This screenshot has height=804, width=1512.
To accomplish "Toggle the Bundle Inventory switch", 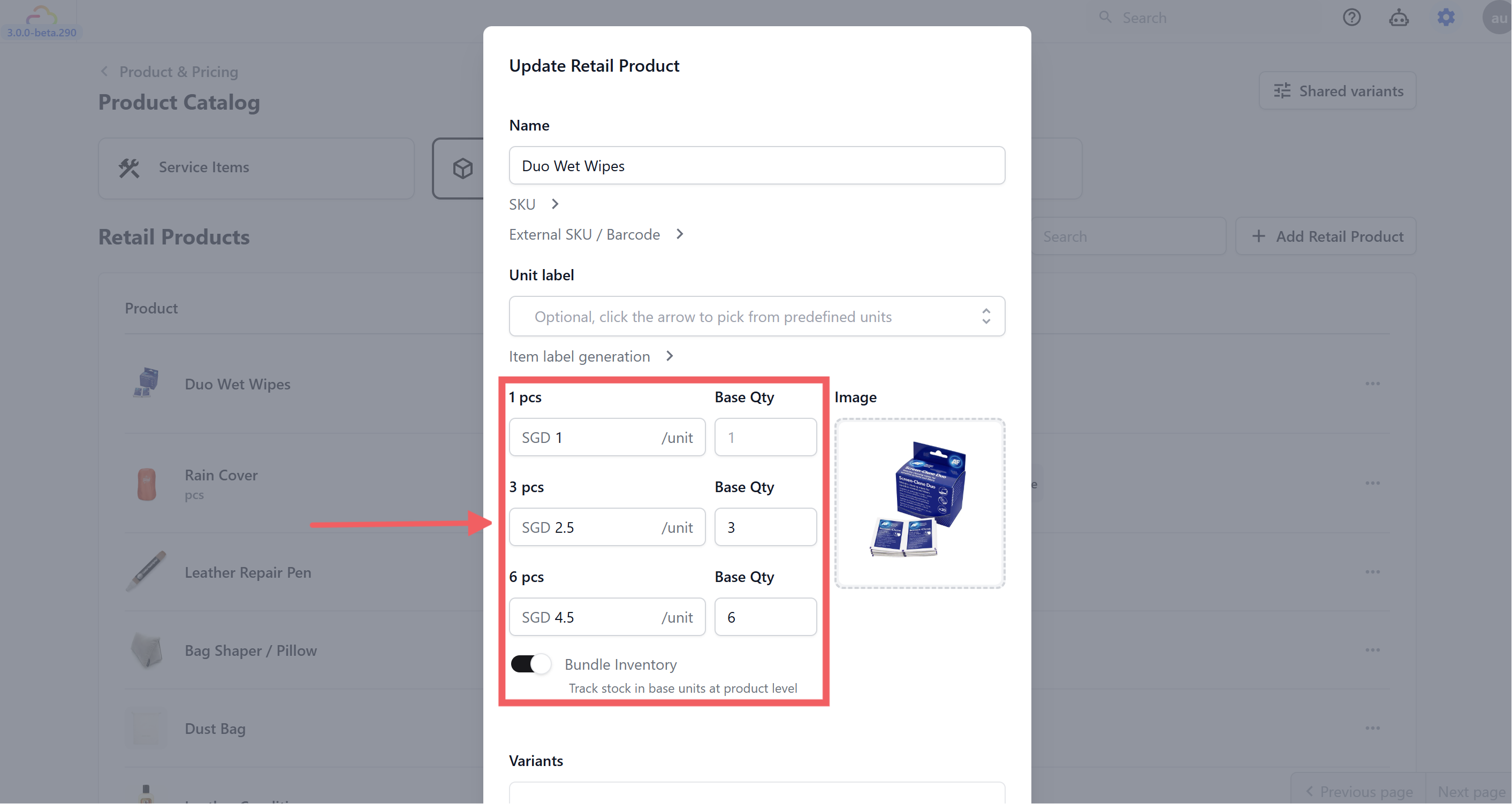I will (x=530, y=664).
